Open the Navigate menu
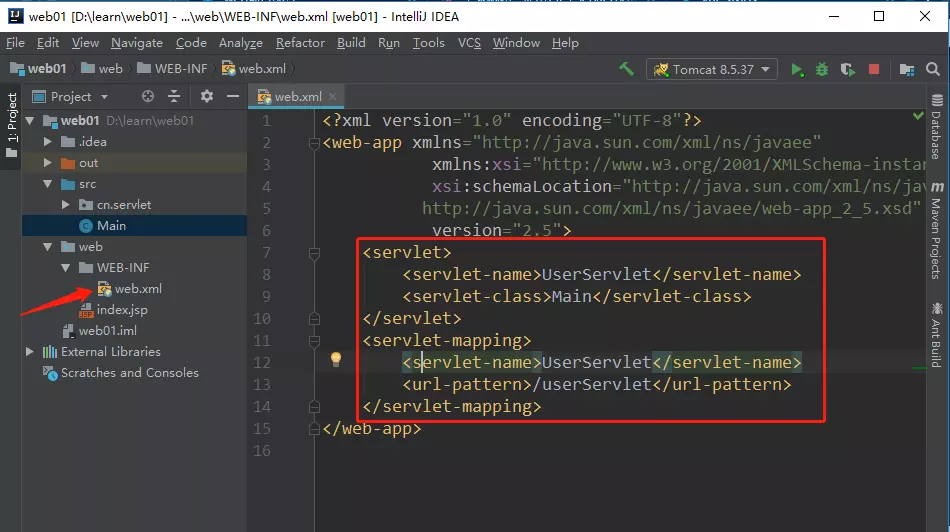 (x=137, y=43)
